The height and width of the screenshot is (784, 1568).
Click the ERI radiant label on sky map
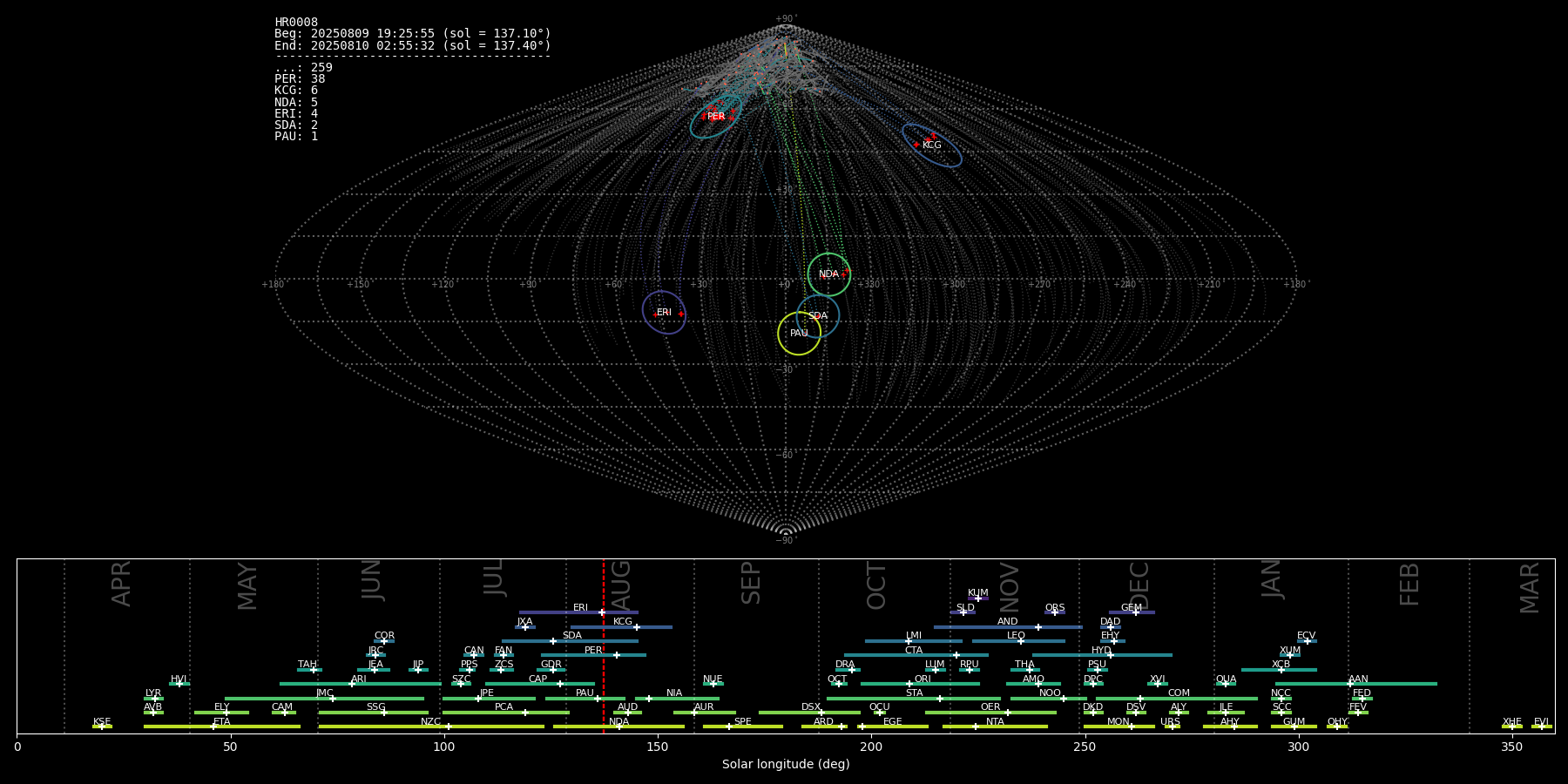click(664, 313)
